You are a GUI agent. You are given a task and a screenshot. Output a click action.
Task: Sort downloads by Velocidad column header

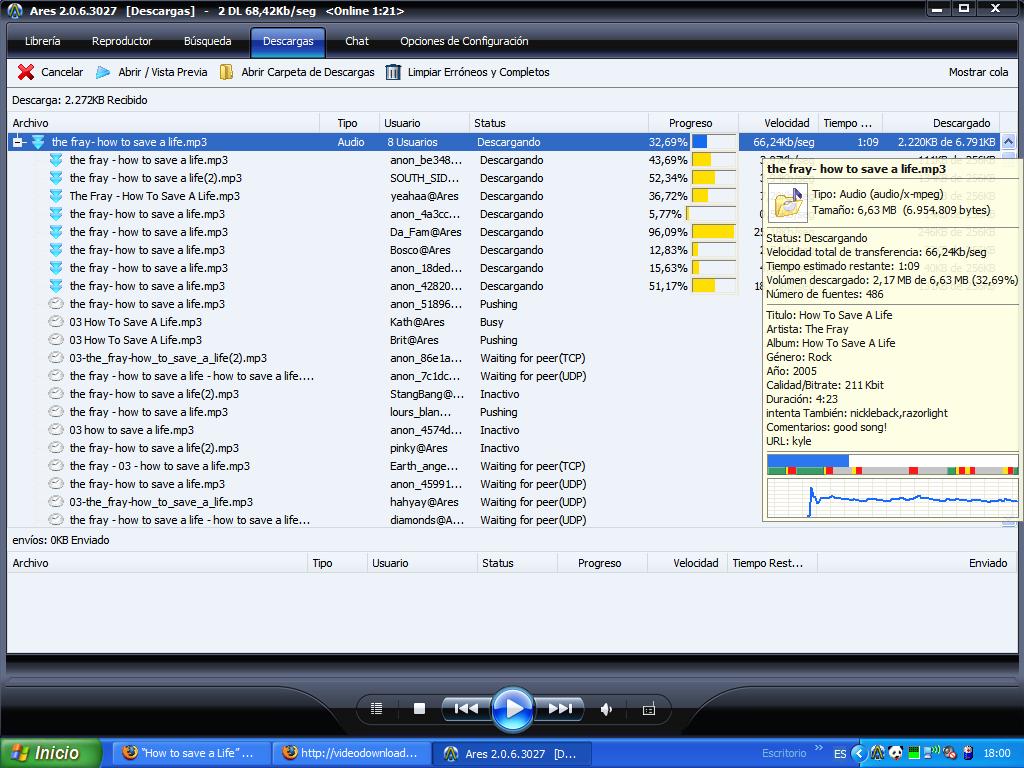778,123
